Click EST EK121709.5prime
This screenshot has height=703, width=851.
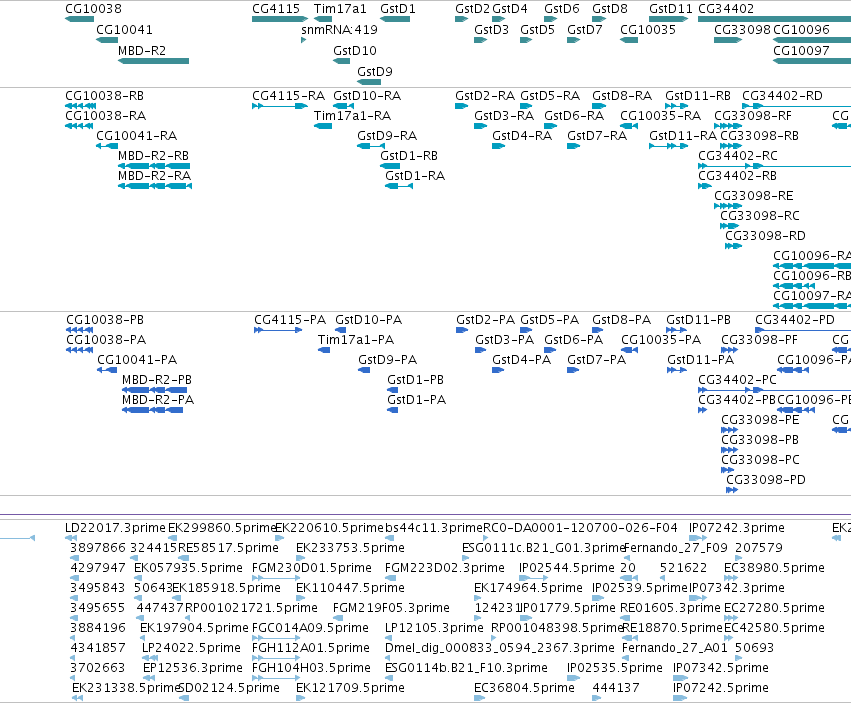tap(350, 688)
